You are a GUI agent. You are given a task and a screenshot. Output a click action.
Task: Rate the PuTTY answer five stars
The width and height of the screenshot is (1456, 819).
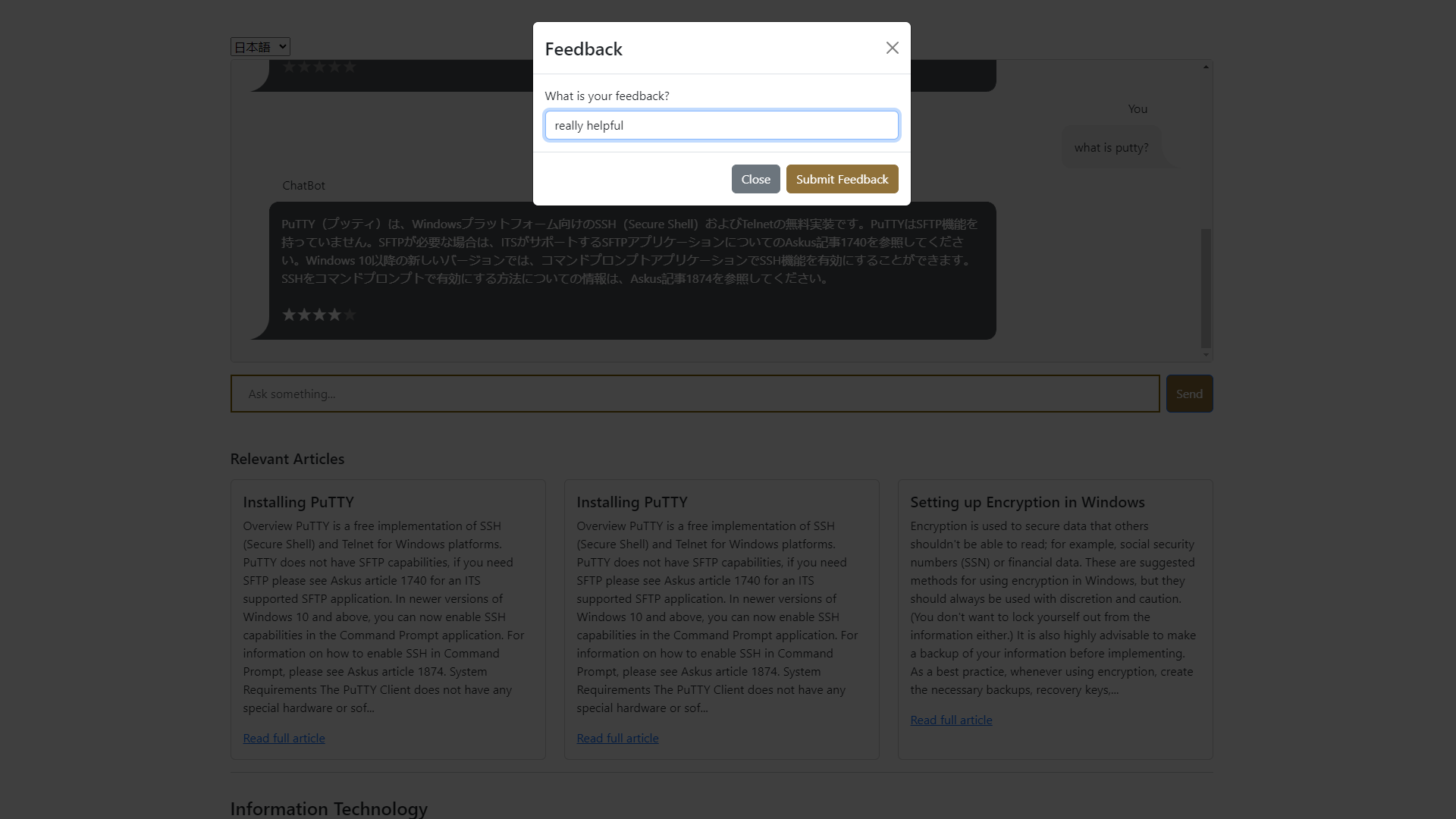click(350, 314)
